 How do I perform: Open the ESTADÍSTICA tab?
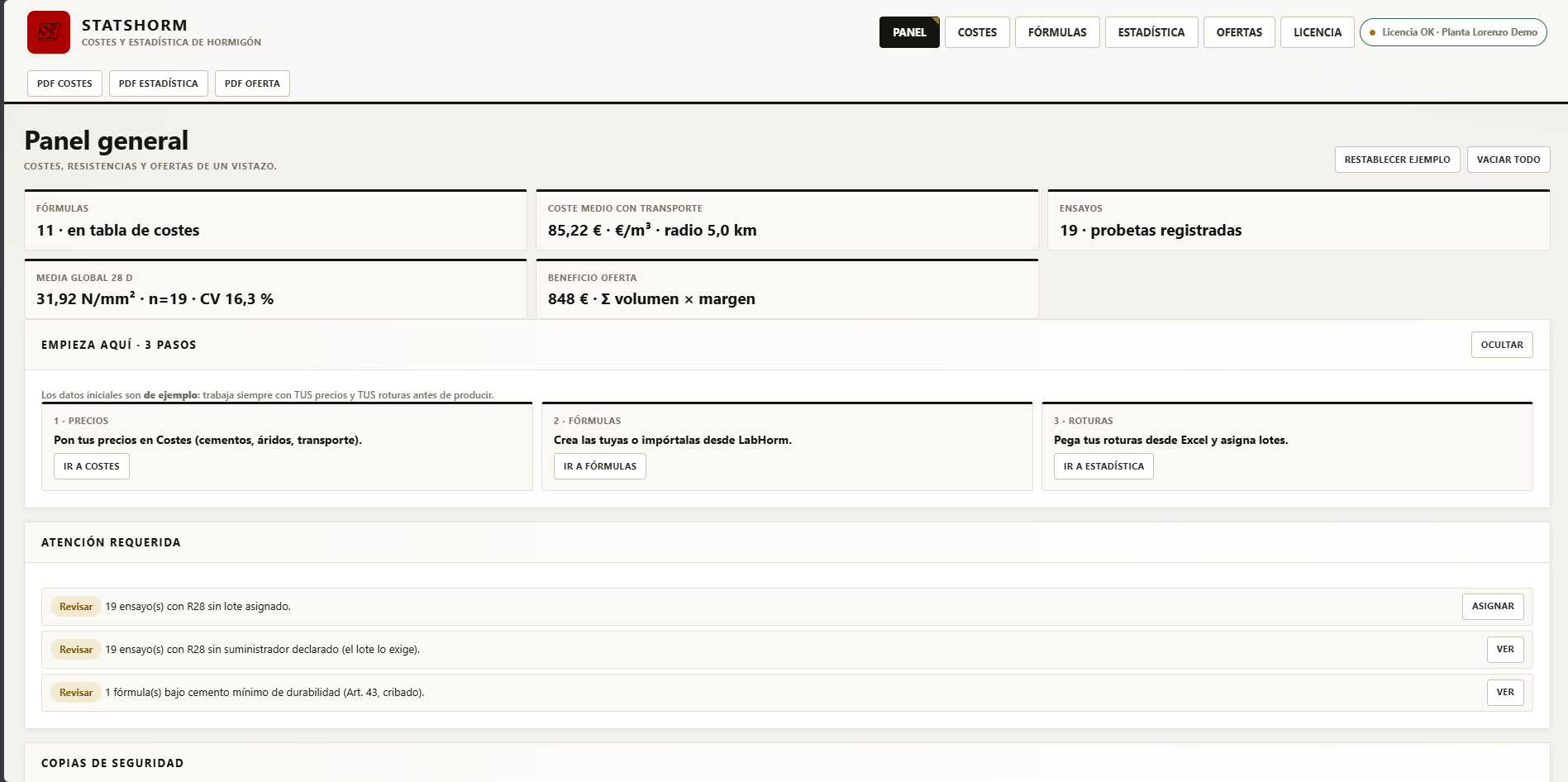(1151, 32)
